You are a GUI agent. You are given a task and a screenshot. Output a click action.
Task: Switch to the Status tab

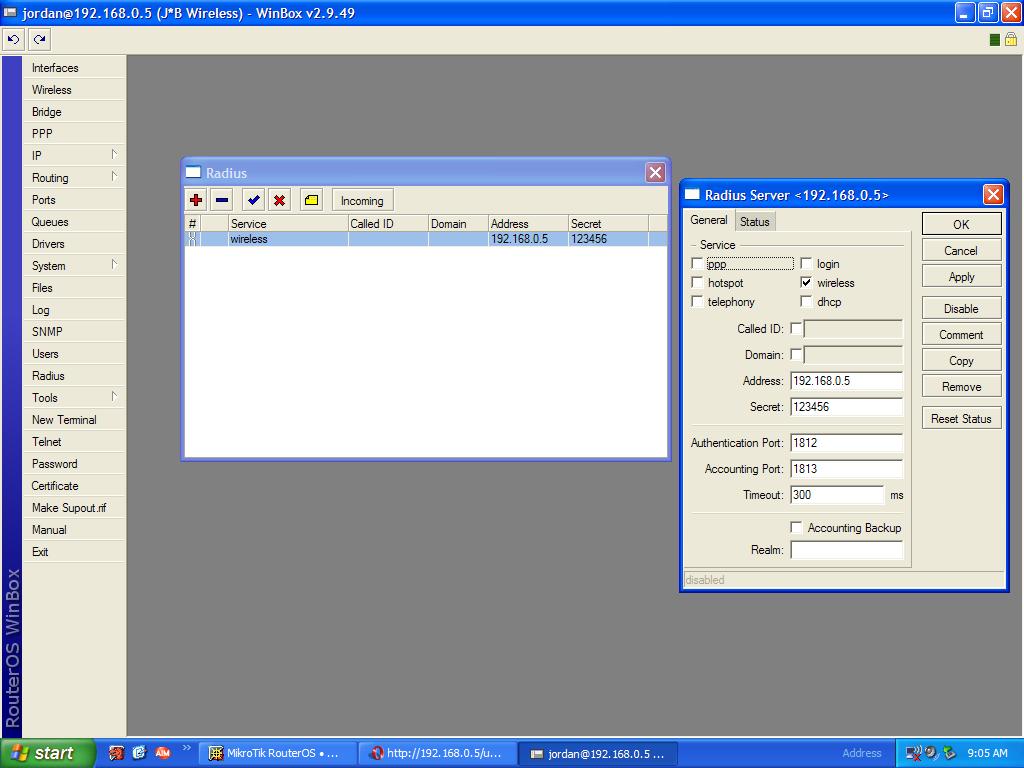click(x=755, y=221)
